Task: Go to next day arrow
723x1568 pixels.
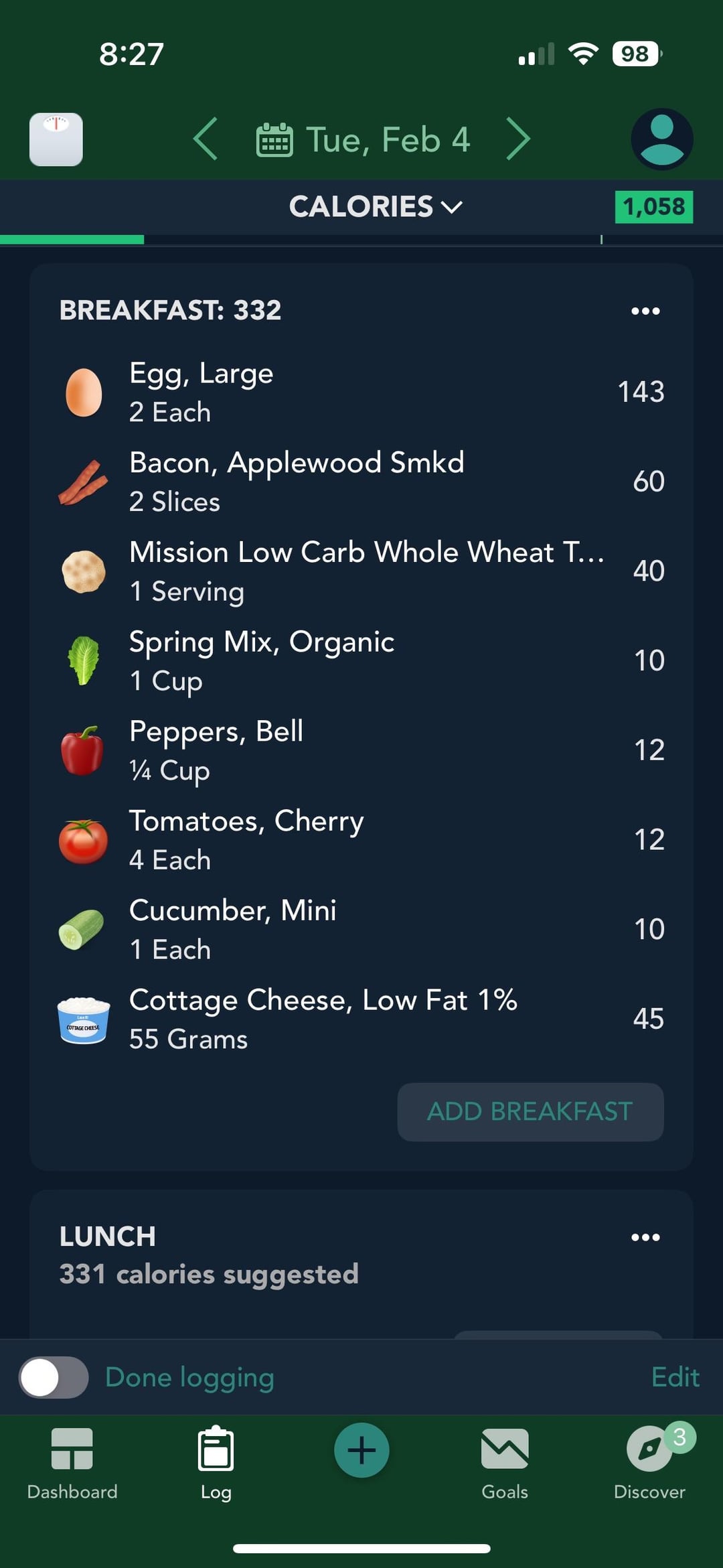Action: [518, 139]
